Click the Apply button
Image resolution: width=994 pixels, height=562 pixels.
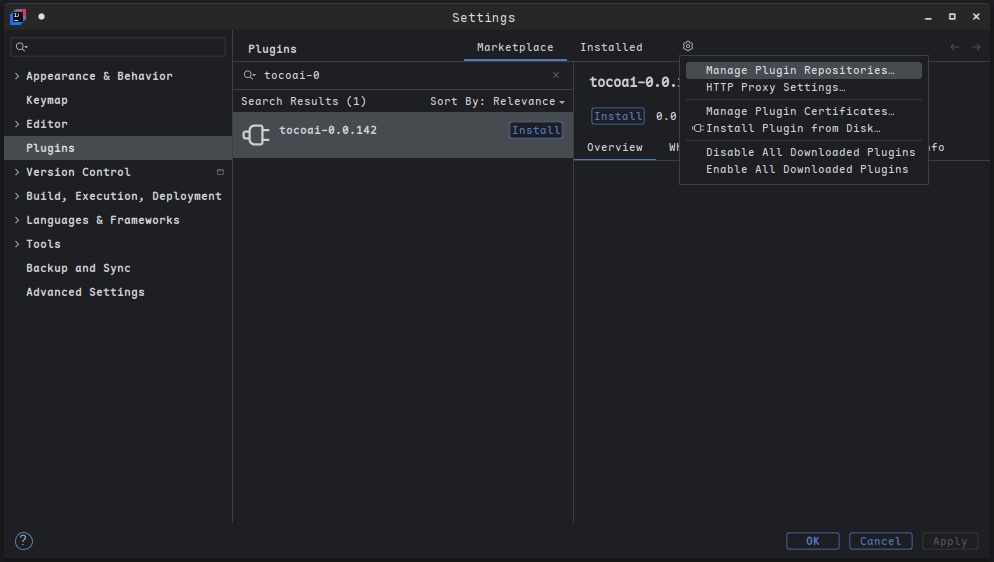click(x=950, y=541)
